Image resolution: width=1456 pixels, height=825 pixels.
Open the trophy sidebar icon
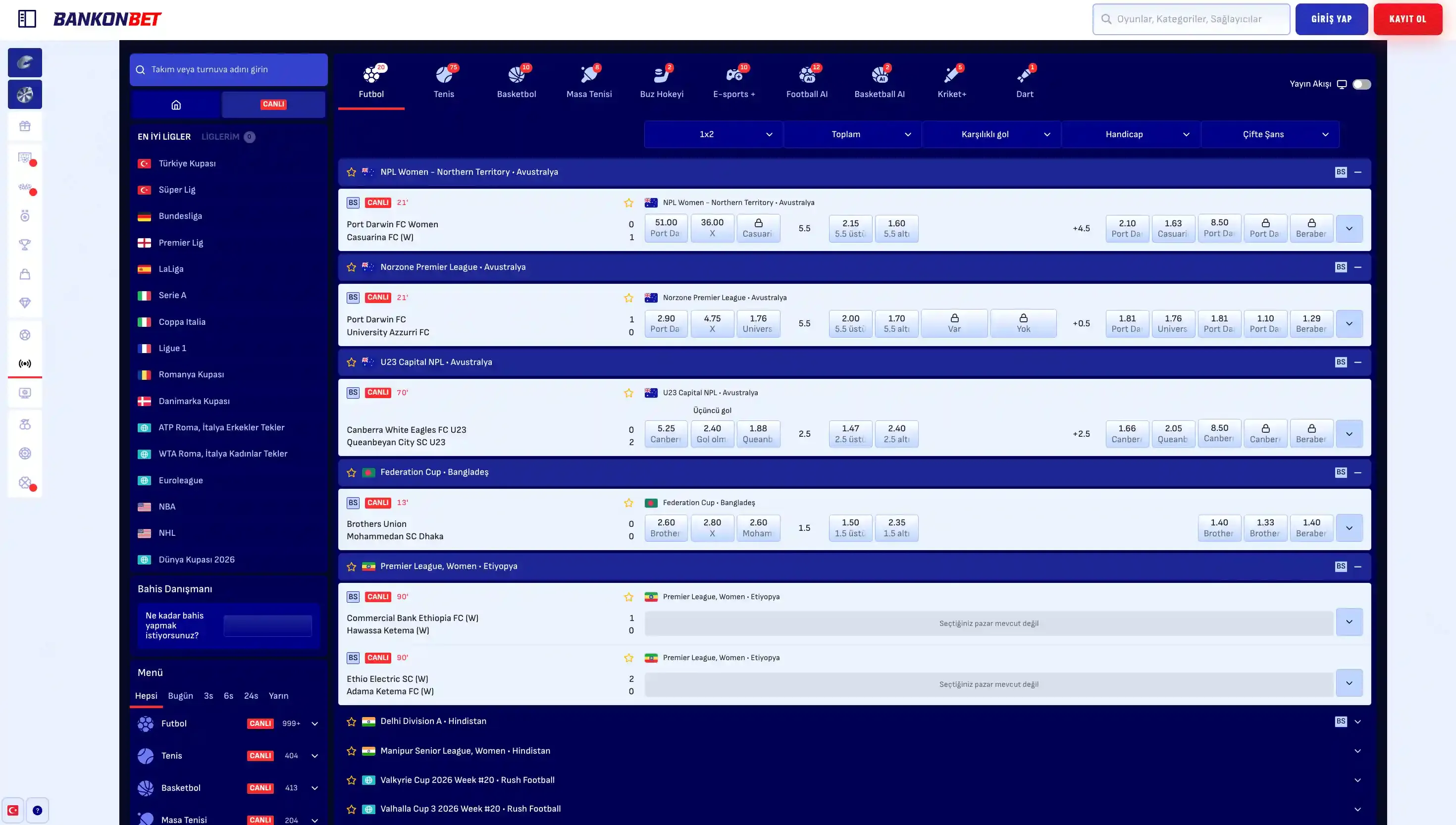point(25,245)
